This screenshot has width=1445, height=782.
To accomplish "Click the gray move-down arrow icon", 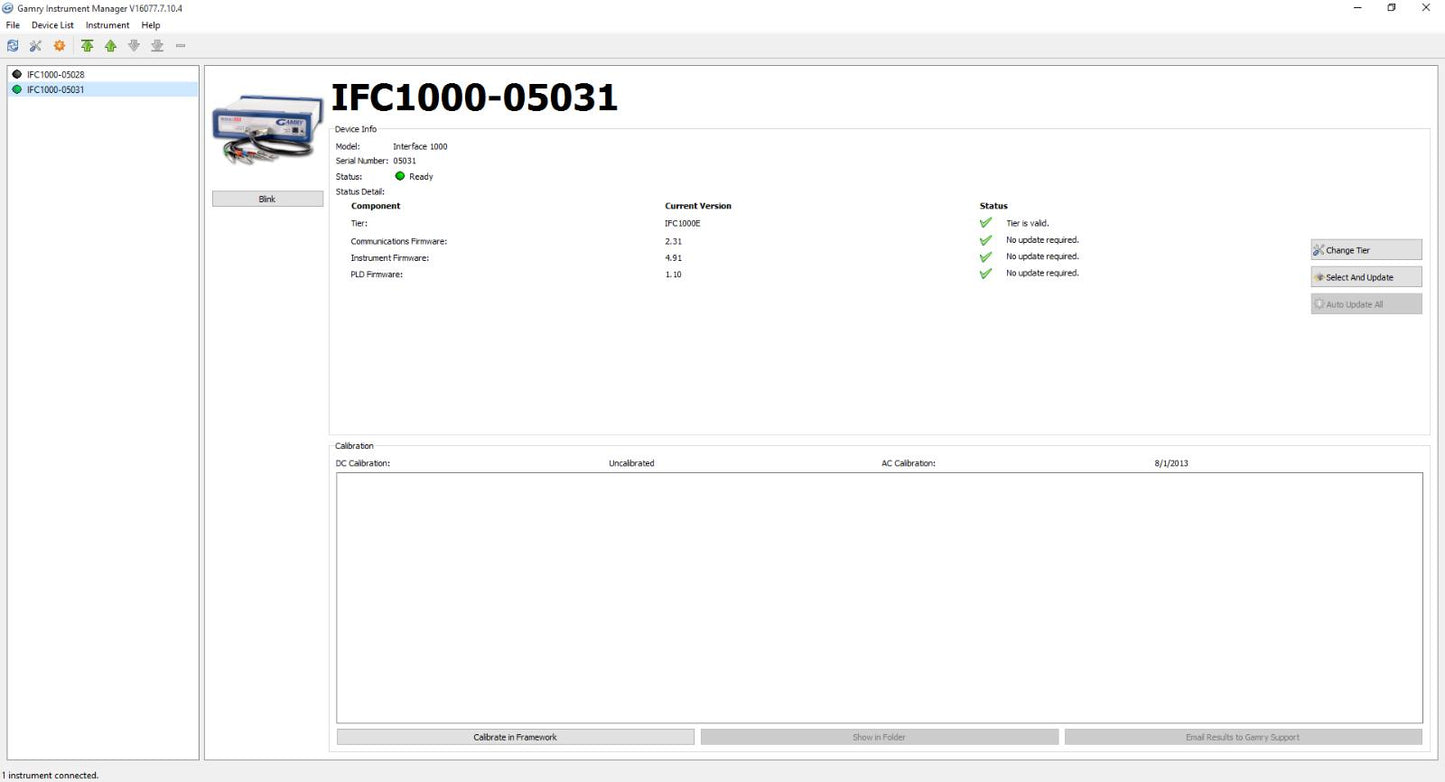I will (x=134, y=46).
